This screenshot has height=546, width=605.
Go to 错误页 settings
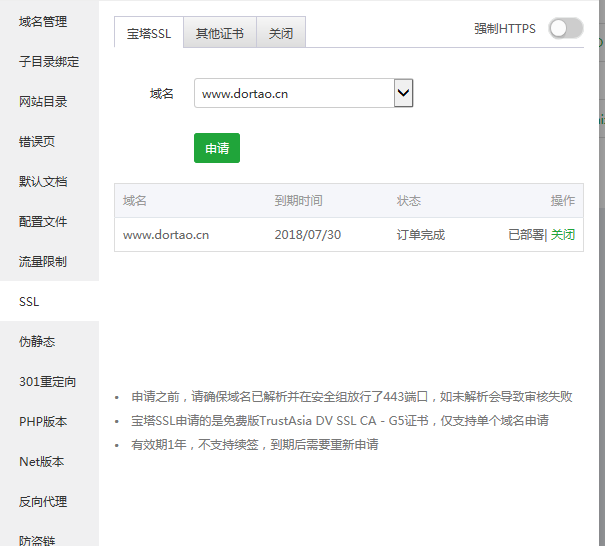[x=37, y=142]
